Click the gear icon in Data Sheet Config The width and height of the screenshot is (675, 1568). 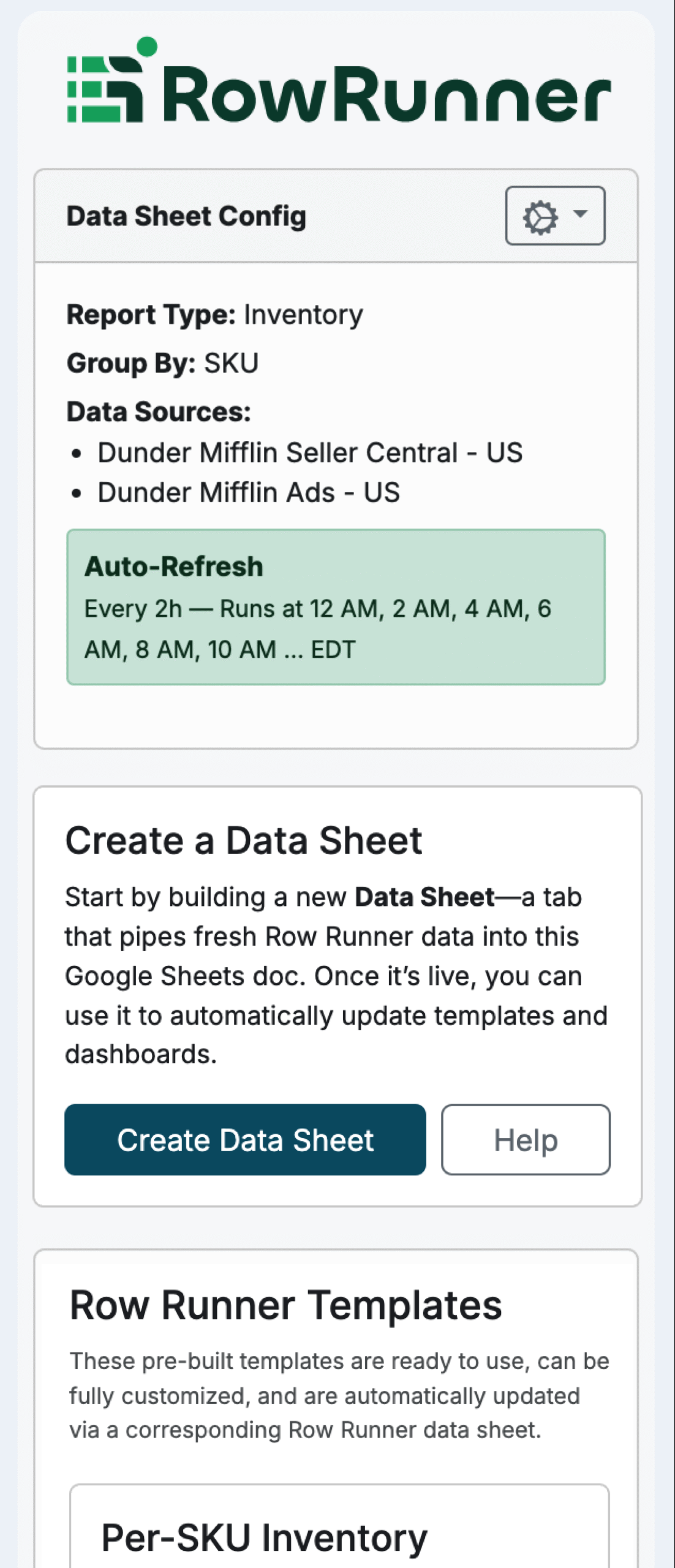(x=540, y=217)
